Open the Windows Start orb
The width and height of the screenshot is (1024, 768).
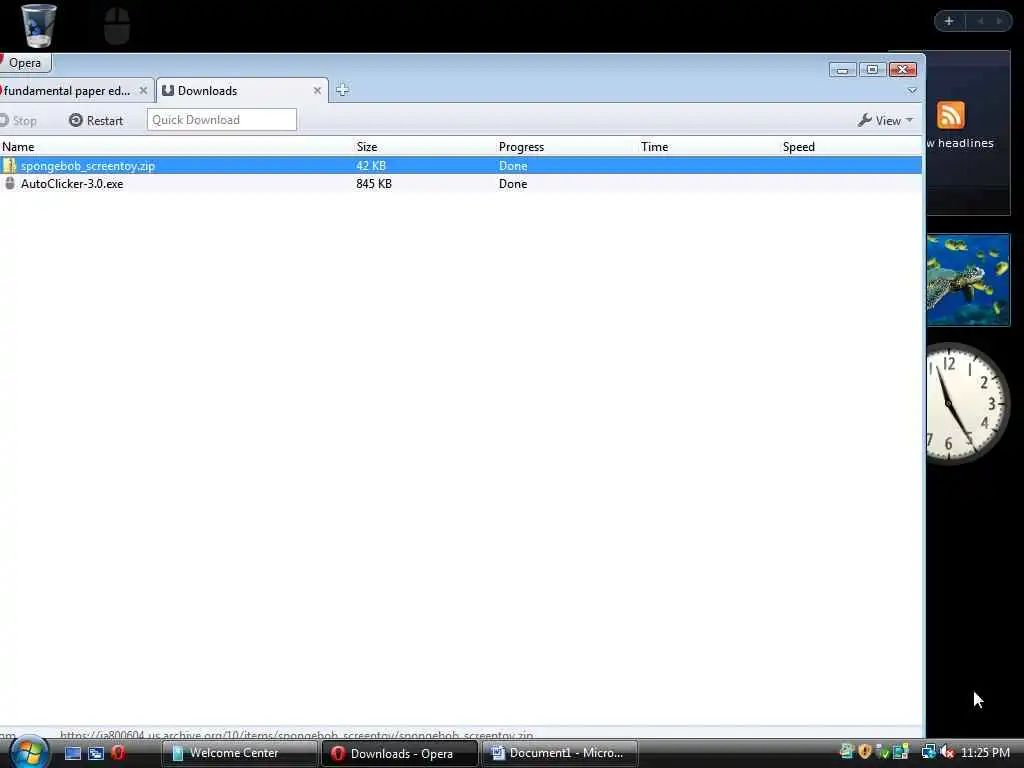pyautogui.click(x=29, y=752)
